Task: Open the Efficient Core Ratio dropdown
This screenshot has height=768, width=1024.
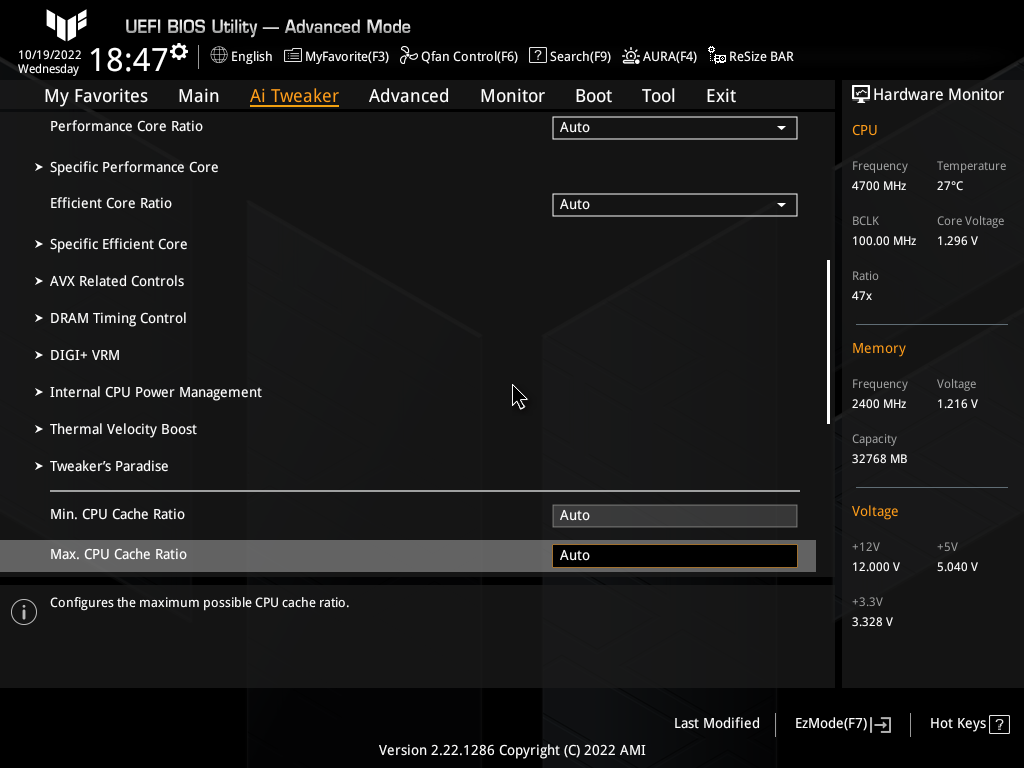Action: coord(674,204)
